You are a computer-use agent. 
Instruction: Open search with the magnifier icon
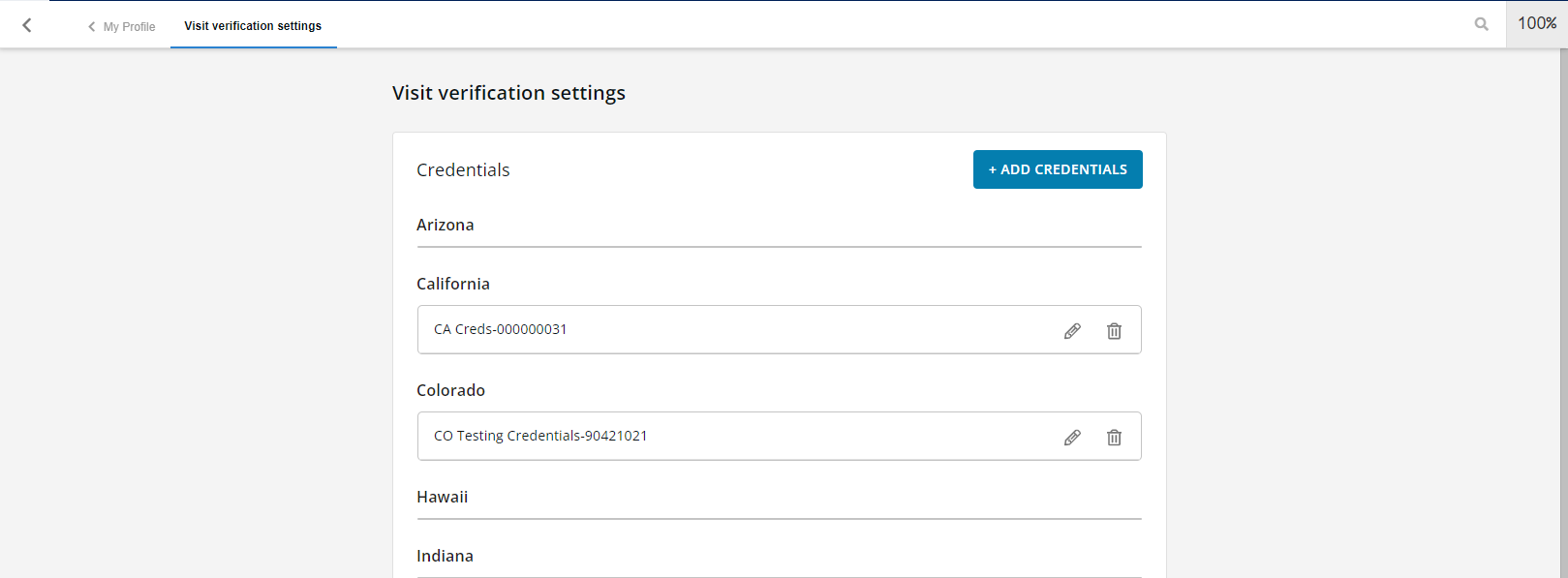1481,23
